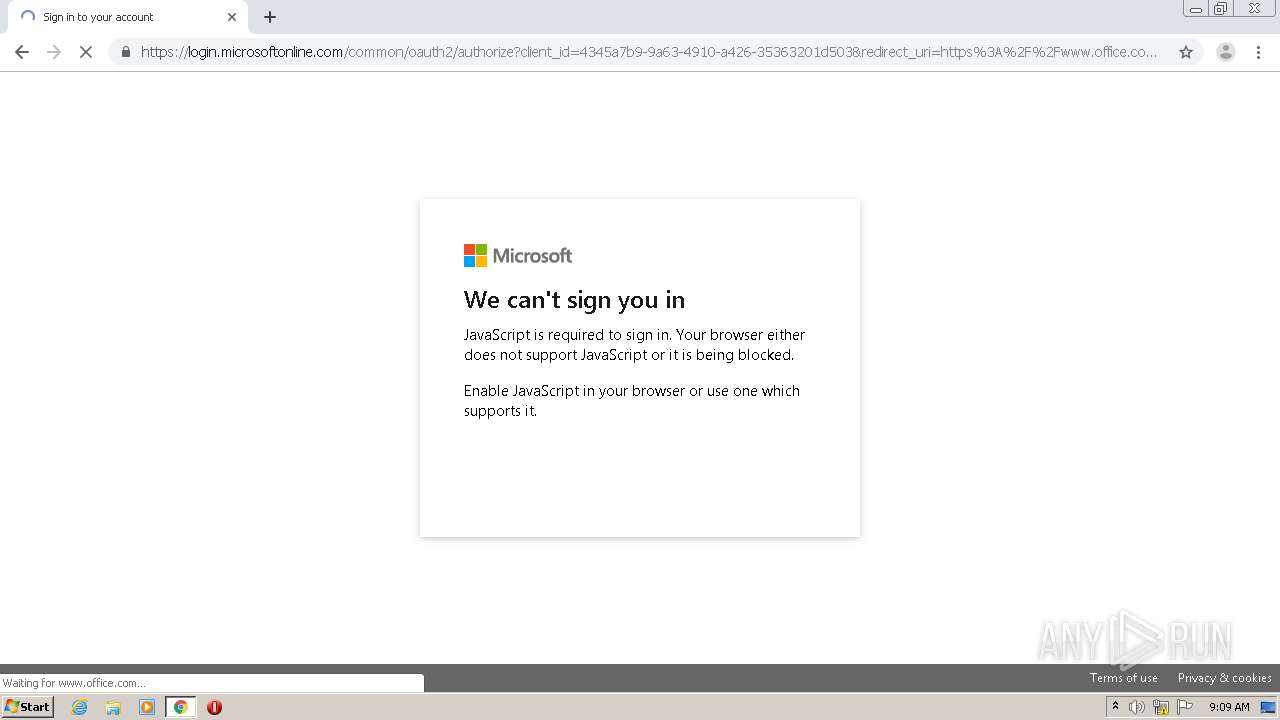Open the Chrome profile avatar
The height and width of the screenshot is (720, 1280).
tap(1225, 52)
